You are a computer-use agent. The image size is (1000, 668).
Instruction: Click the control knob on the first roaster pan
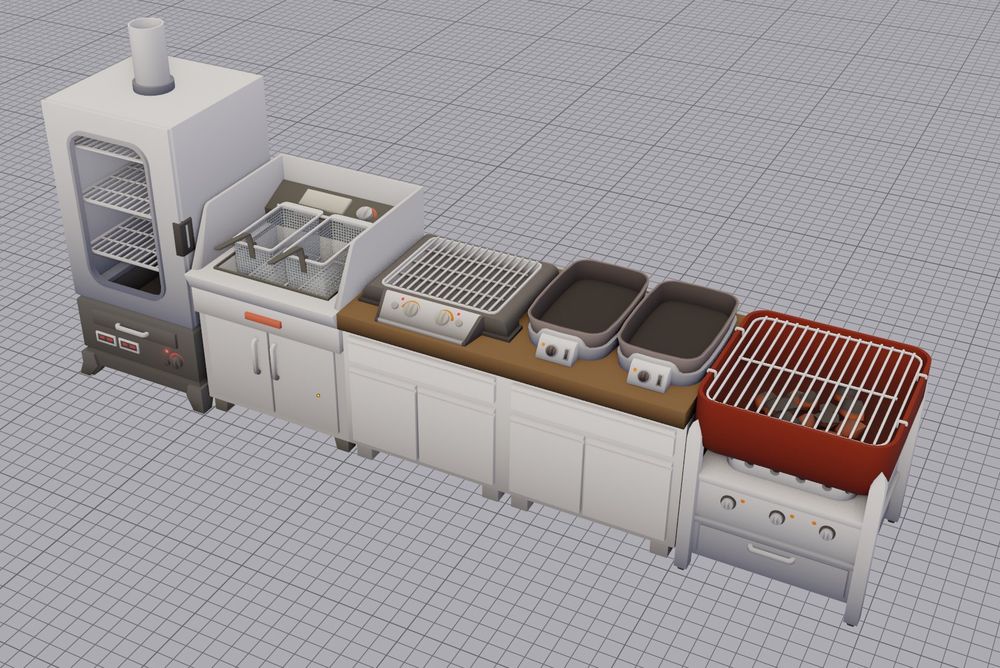551,350
